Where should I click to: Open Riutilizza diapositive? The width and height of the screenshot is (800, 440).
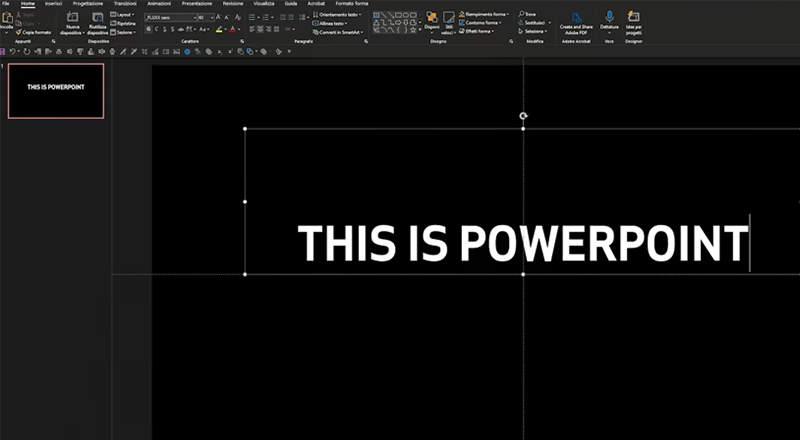coord(97,23)
